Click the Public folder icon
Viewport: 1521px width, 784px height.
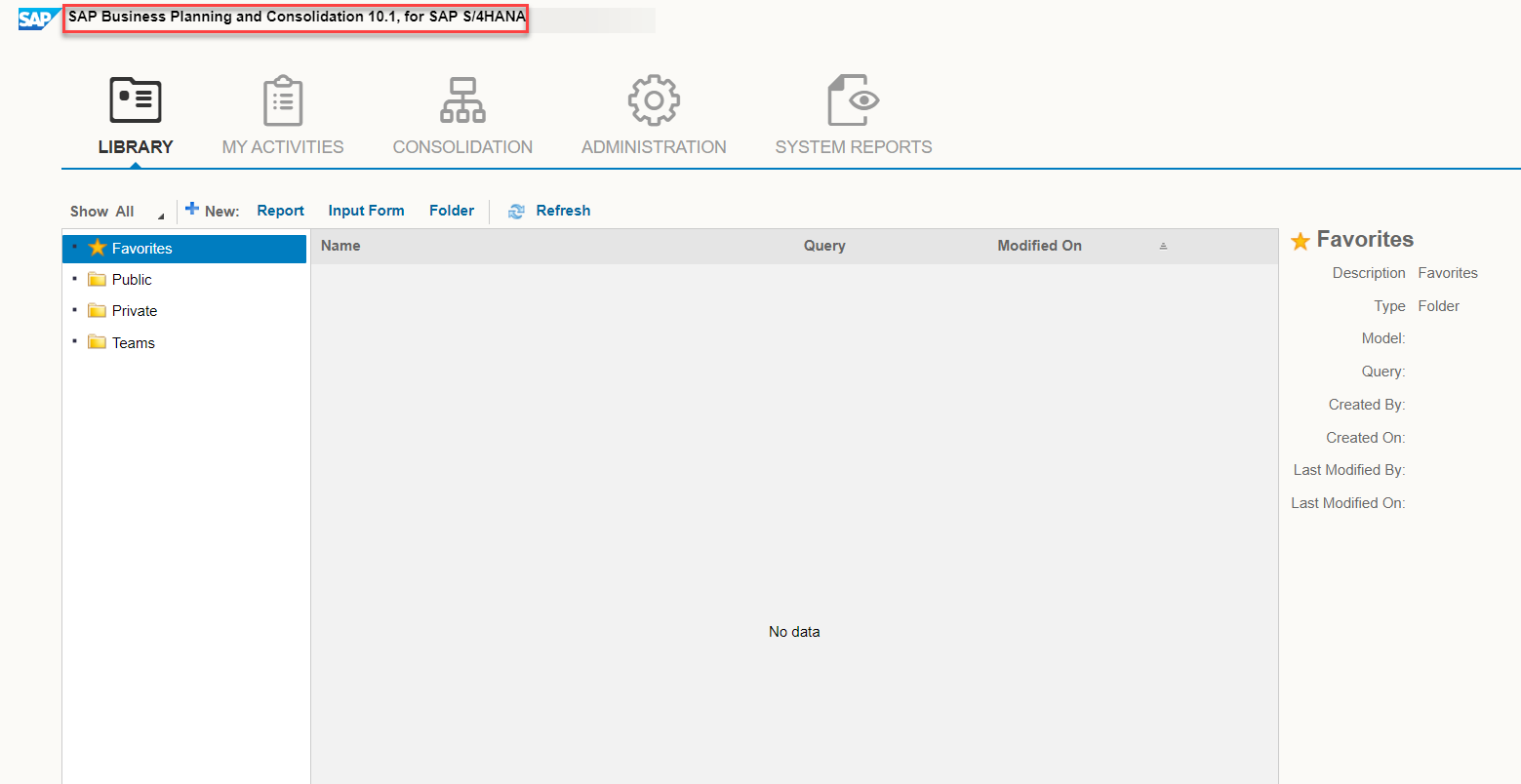pyautogui.click(x=97, y=280)
